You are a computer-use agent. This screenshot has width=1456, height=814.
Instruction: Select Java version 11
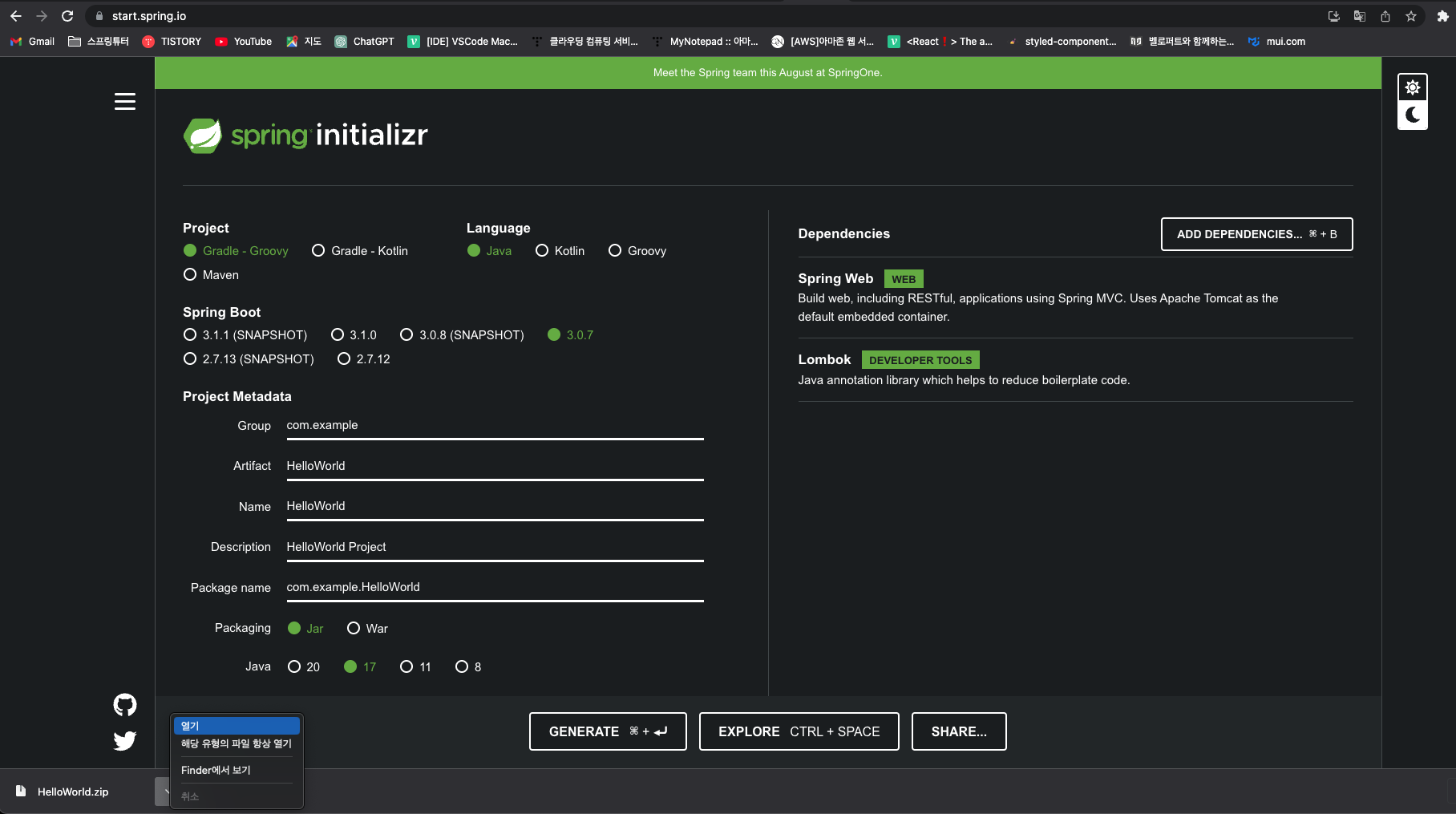coord(415,667)
